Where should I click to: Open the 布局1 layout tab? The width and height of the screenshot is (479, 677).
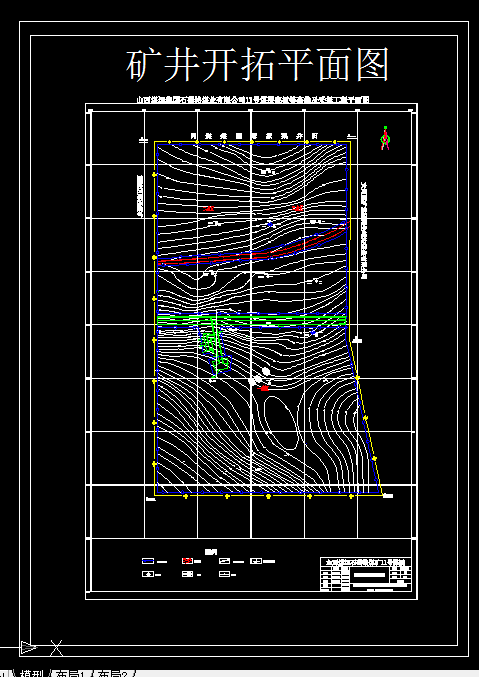[x=72, y=674]
